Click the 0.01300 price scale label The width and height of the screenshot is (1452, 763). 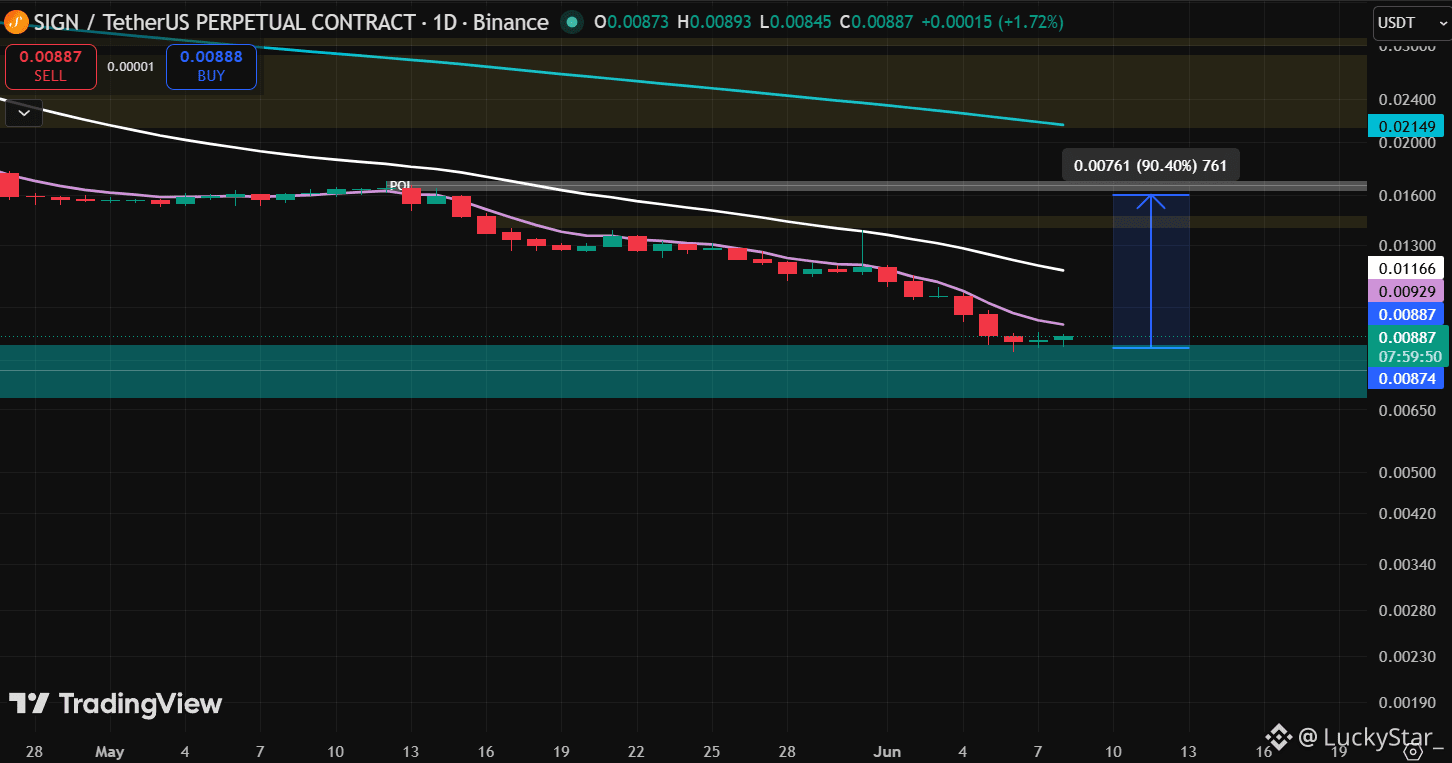tap(1407, 245)
